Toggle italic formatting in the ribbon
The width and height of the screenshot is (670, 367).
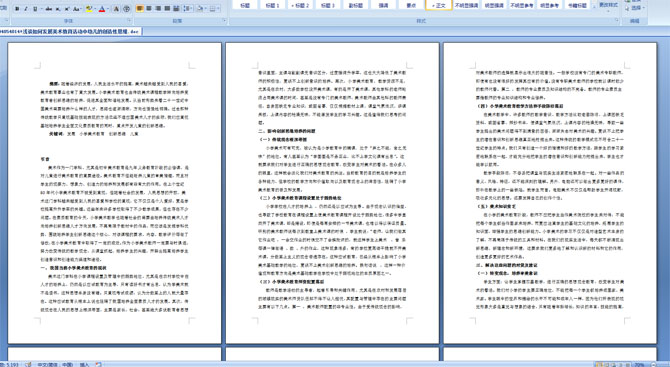[26, 9]
